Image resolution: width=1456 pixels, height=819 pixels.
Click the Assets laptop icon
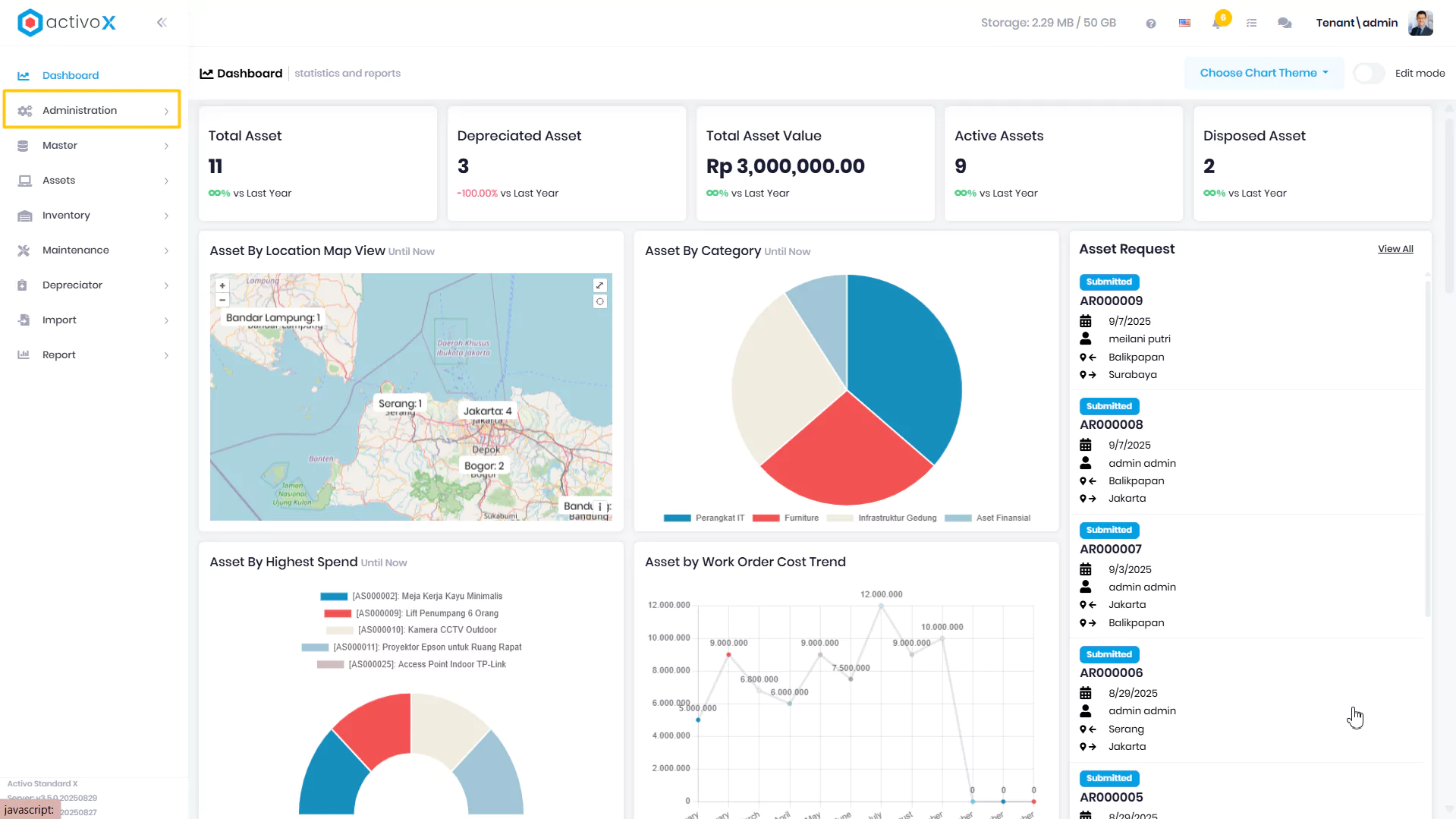point(24,181)
